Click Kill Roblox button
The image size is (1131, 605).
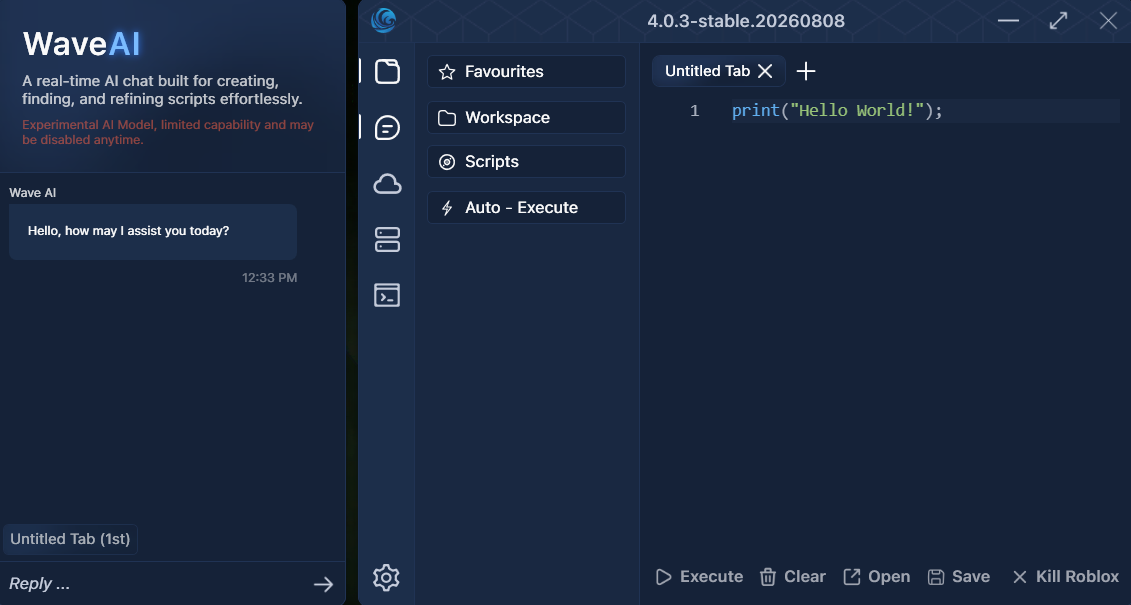[1065, 577]
